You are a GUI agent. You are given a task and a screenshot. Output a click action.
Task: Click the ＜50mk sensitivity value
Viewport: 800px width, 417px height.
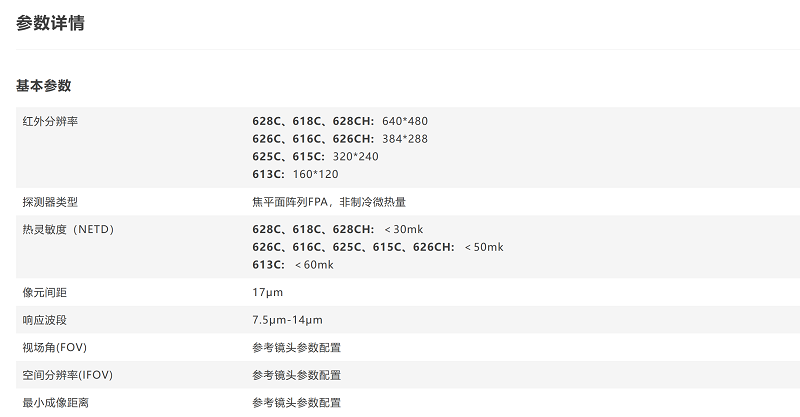tap(484, 247)
